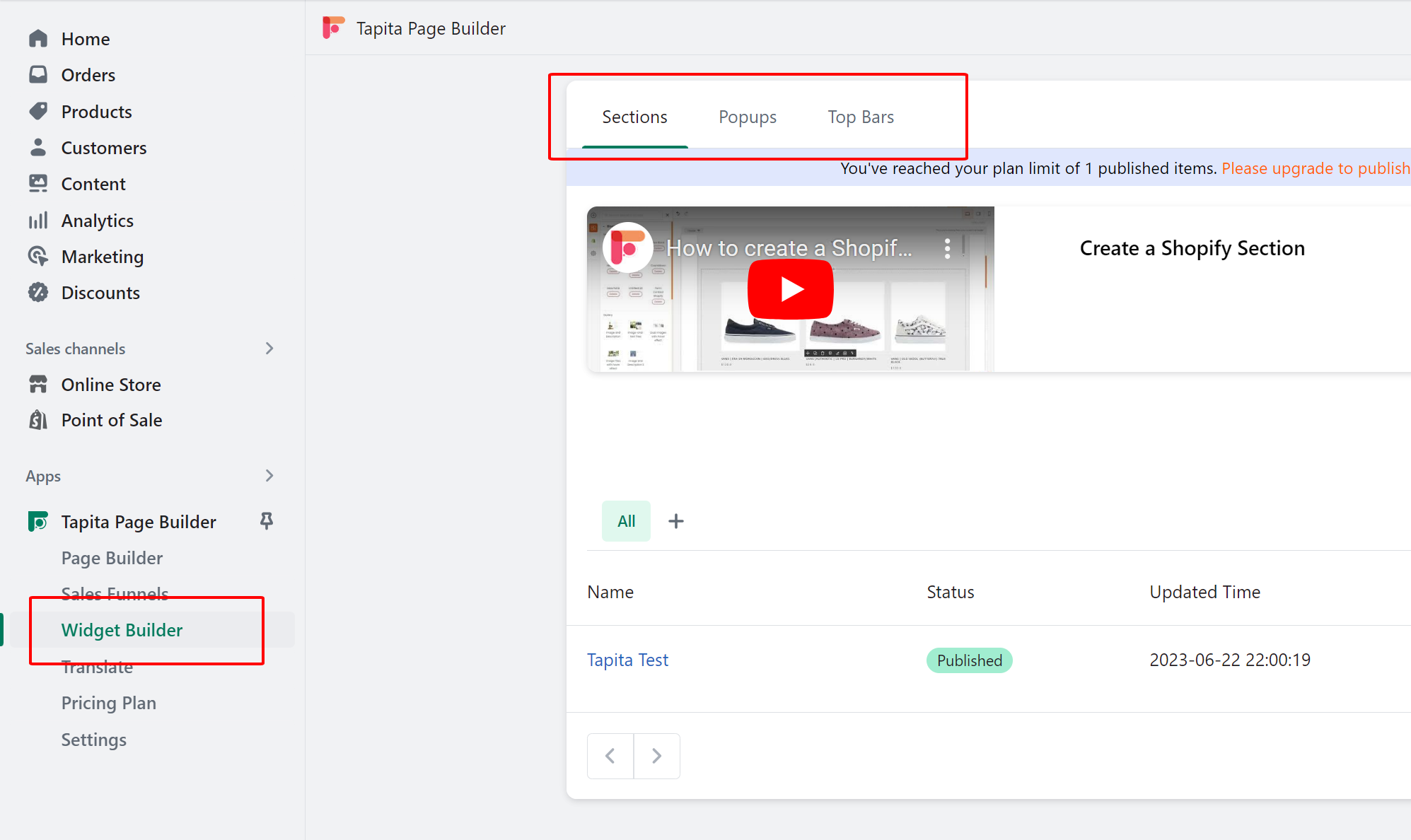Click the Analytics bar chart icon

[x=38, y=221]
